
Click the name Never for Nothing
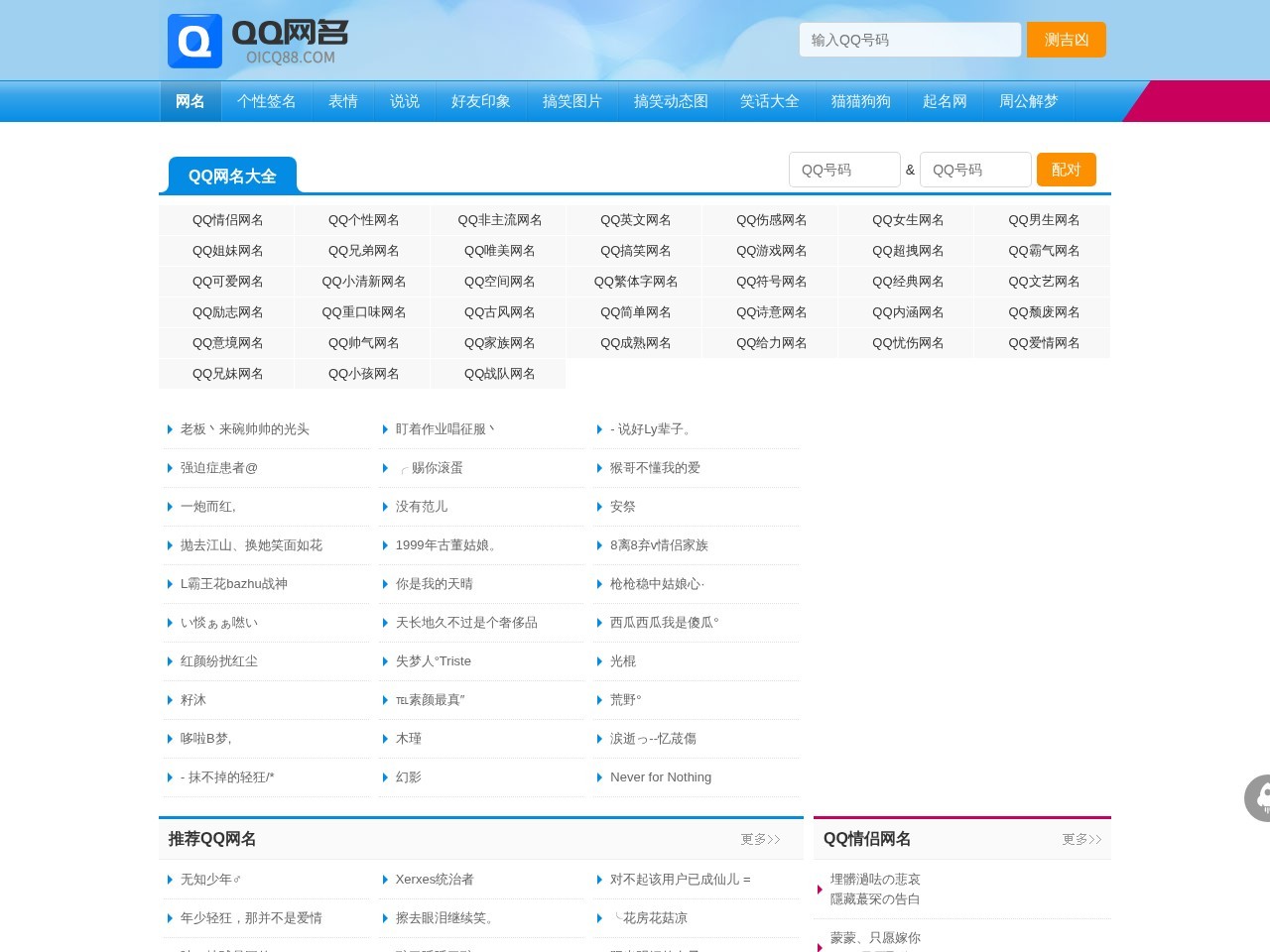pos(661,777)
